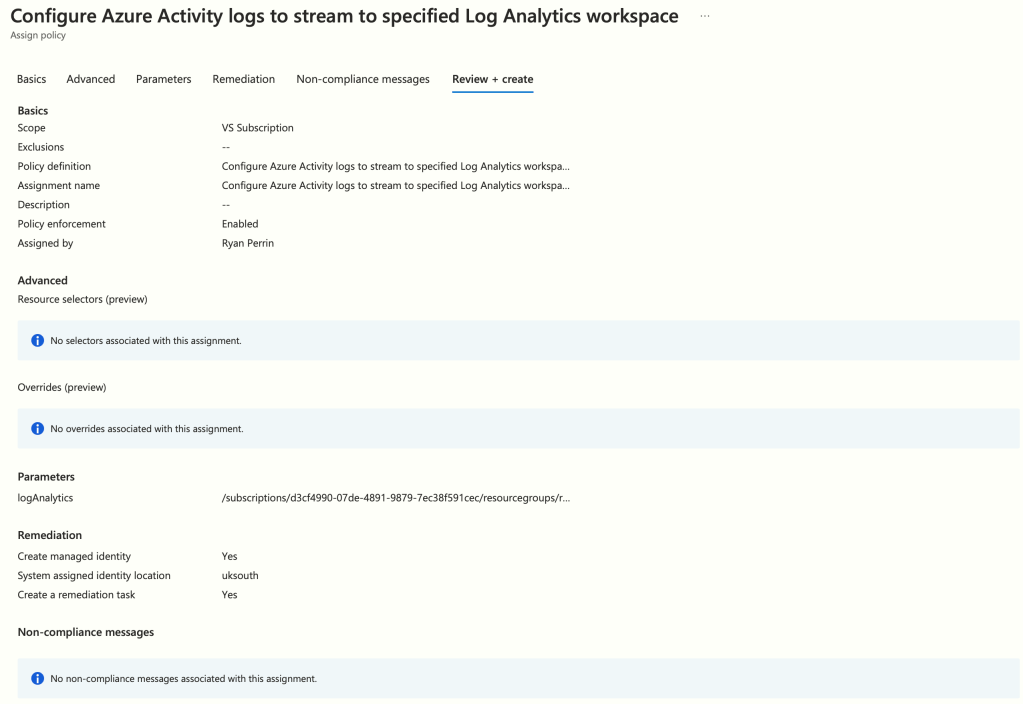Image resolution: width=1023 pixels, height=704 pixels.
Task: Click the Create a remediation task Yes value
Action: point(230,594)
